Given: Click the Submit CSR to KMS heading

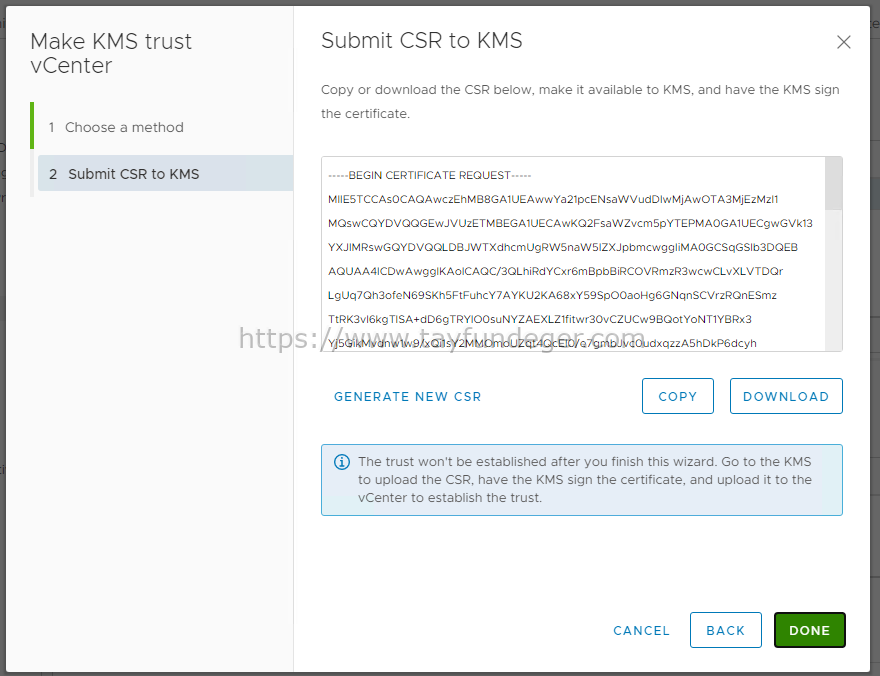Looking at the screenshot, I should 421,40.
